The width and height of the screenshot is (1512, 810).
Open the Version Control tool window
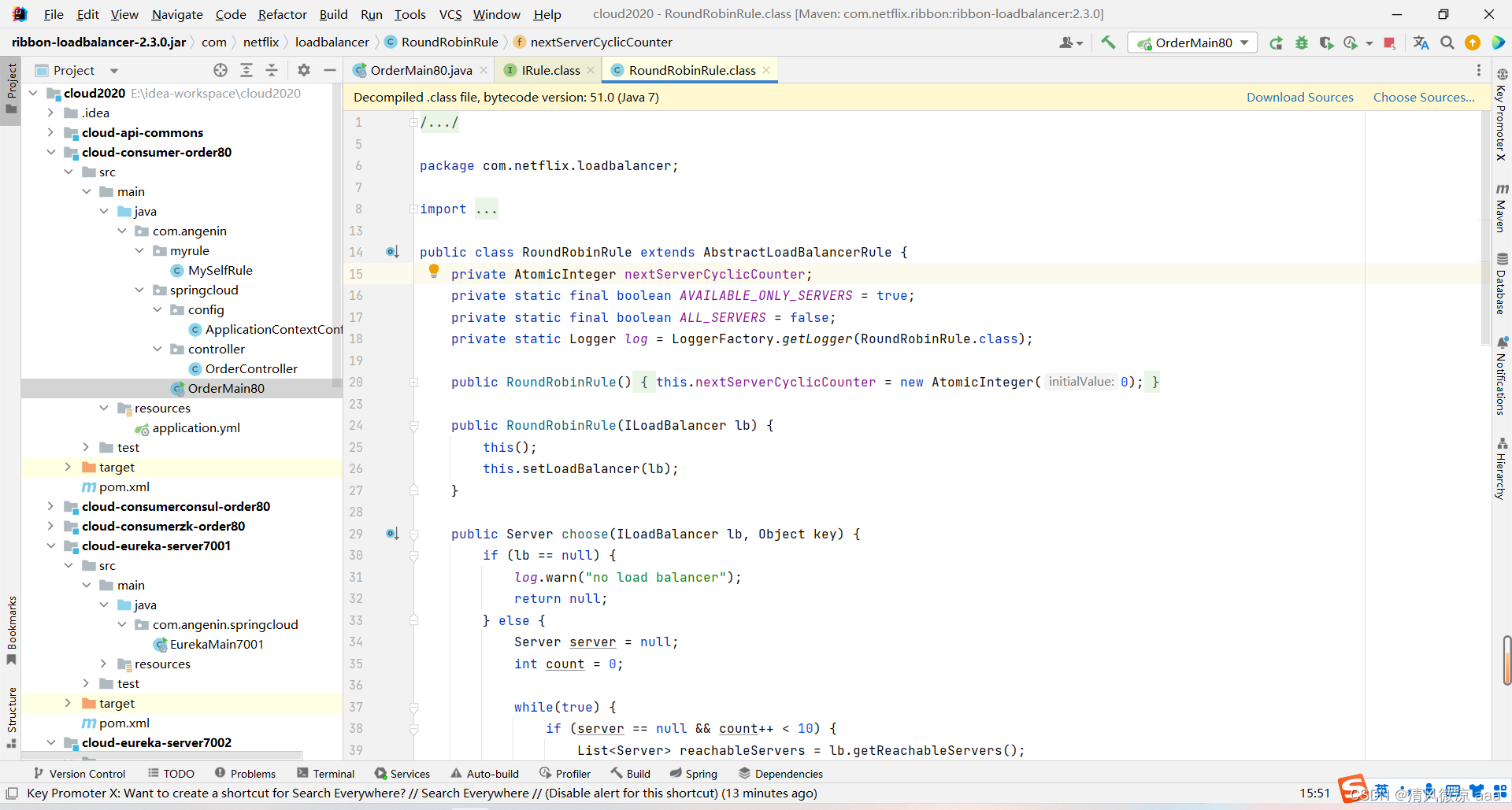point(80,773)
